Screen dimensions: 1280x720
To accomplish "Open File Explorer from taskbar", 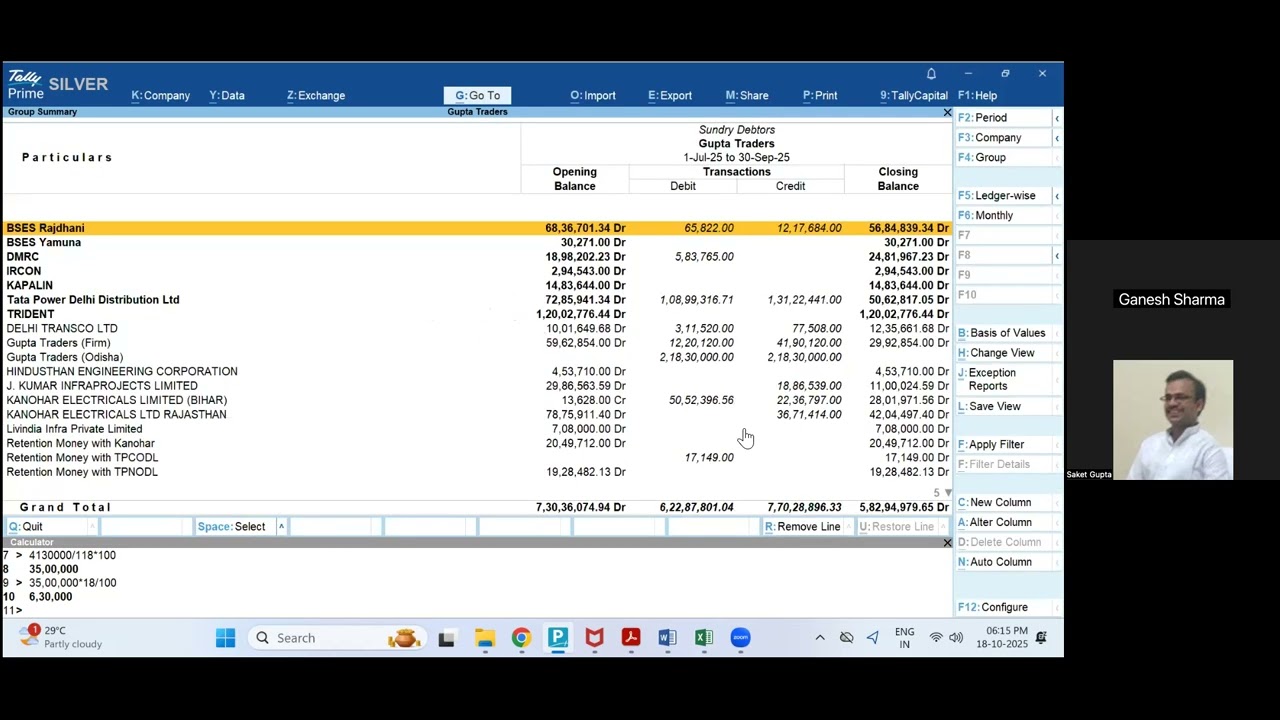I will click(x=484, y=638).
